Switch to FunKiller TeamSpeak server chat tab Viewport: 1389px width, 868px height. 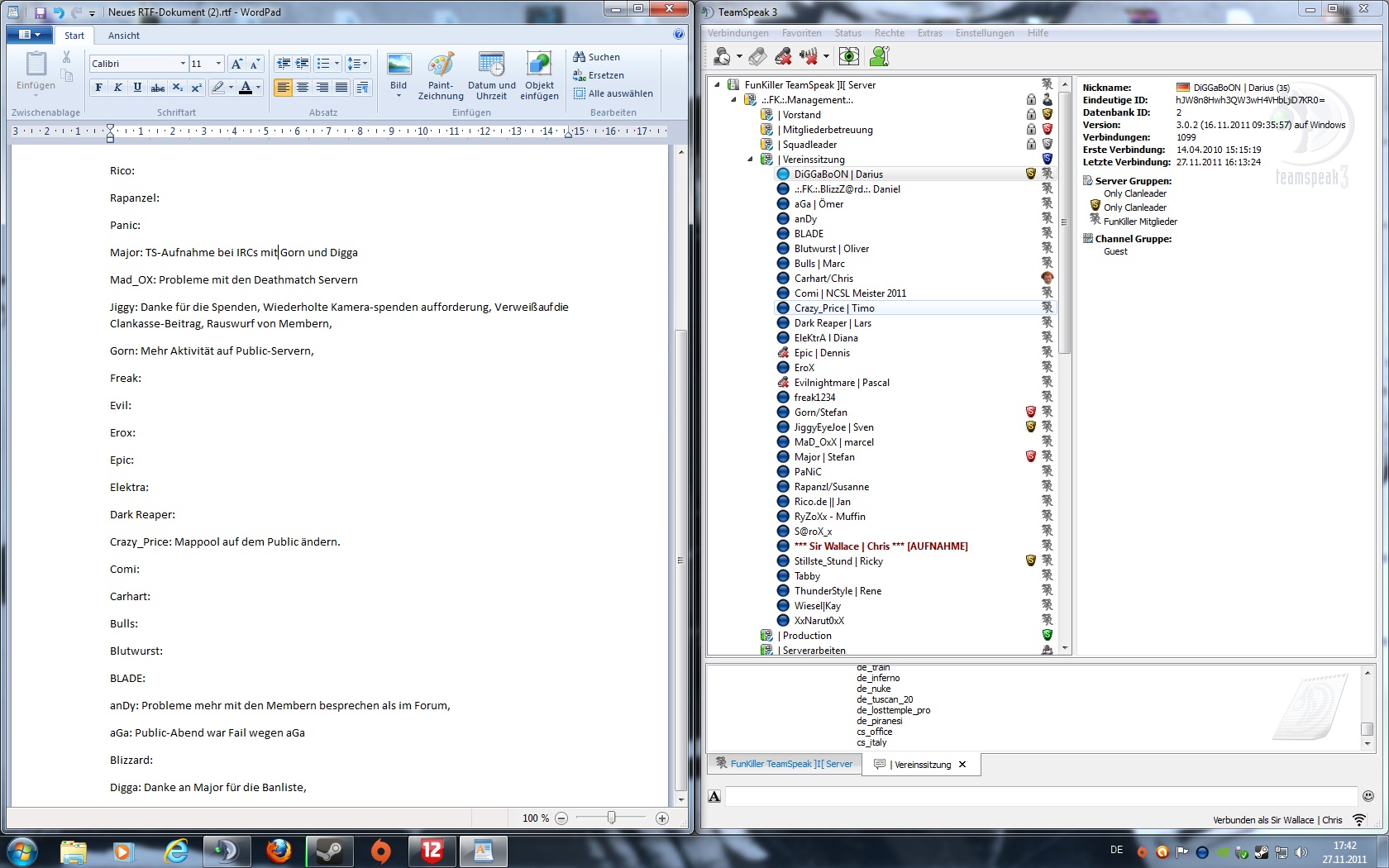coord(783,764)
